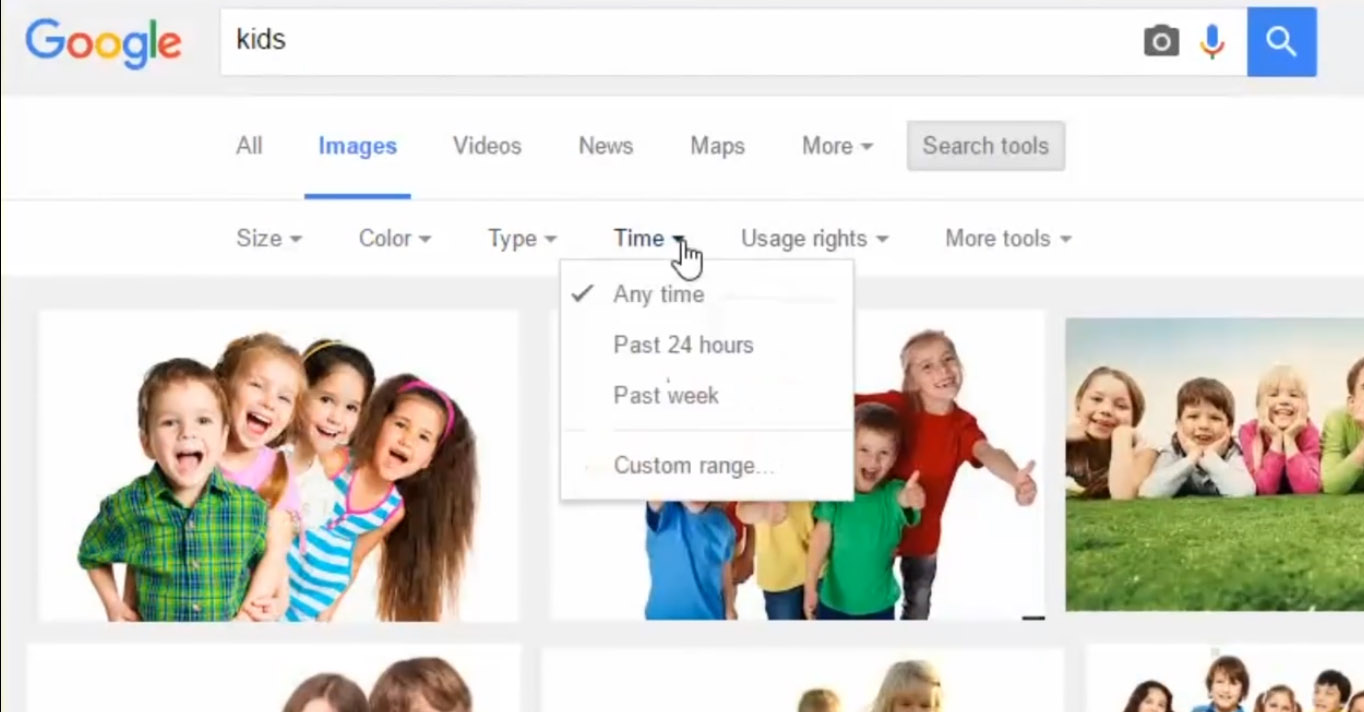Open the kids lying on grass thumbnail
This screenshot has width=1364, height=712.
point(1214,464)
